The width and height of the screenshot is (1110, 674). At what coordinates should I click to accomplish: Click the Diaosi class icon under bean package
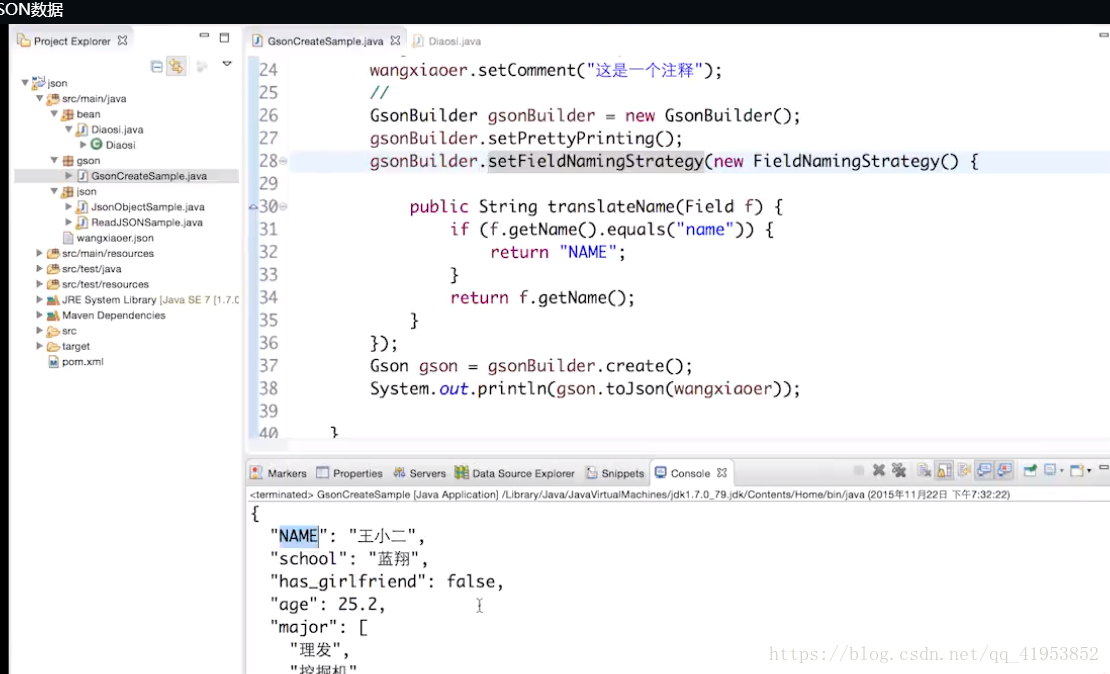pos(96,145)
